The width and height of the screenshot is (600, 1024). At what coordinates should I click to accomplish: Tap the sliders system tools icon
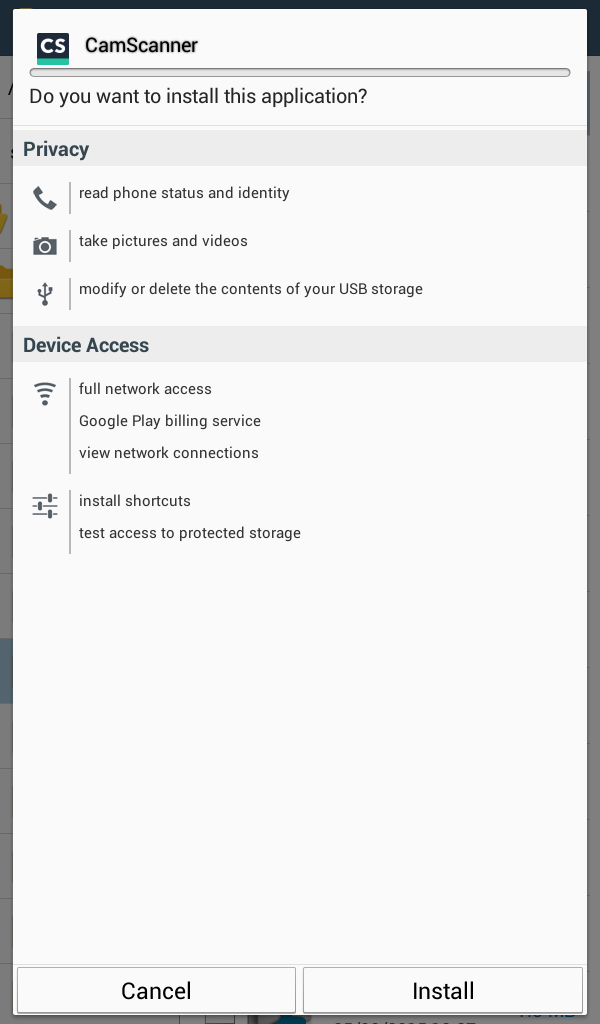tap(45, 505)
